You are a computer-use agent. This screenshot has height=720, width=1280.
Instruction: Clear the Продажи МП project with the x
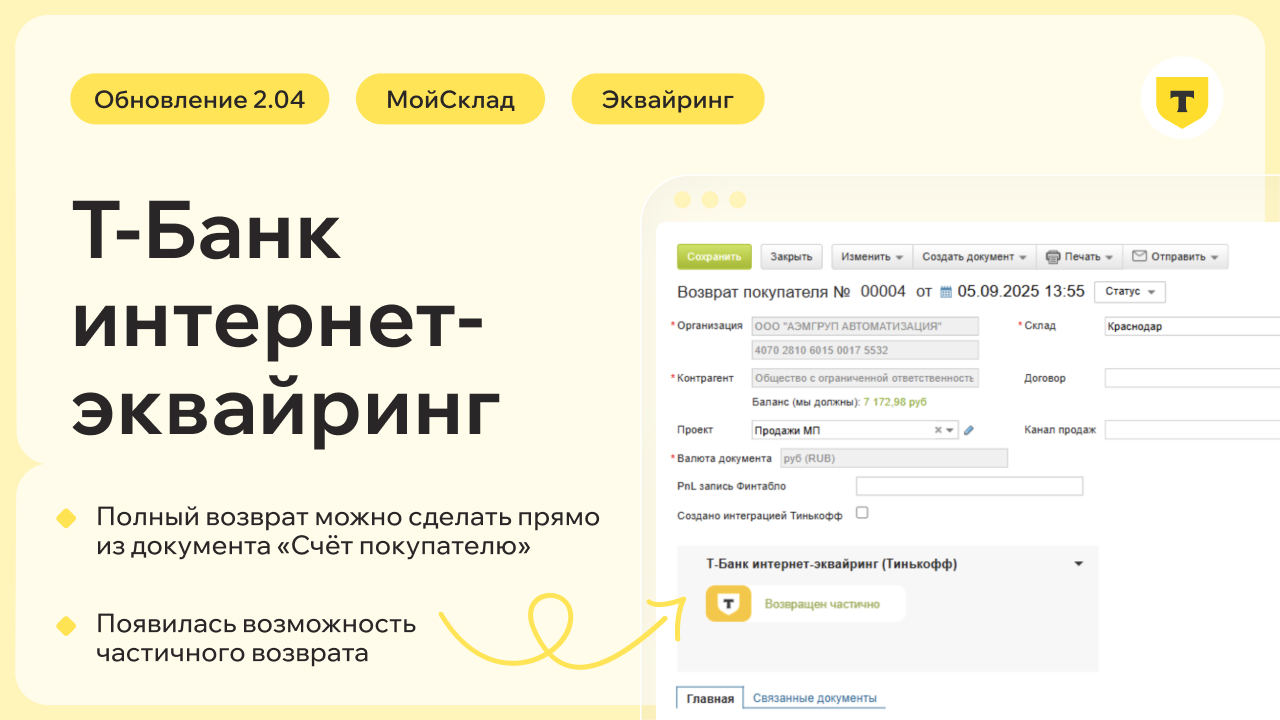pos(938,430)
